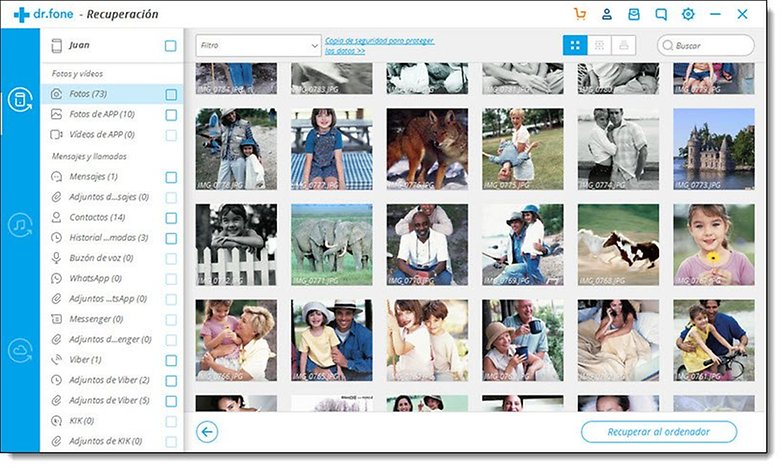Toggle the Mensajes (1) checkbox
This screenshot has width=782, height=468.
tap(171, 177)
